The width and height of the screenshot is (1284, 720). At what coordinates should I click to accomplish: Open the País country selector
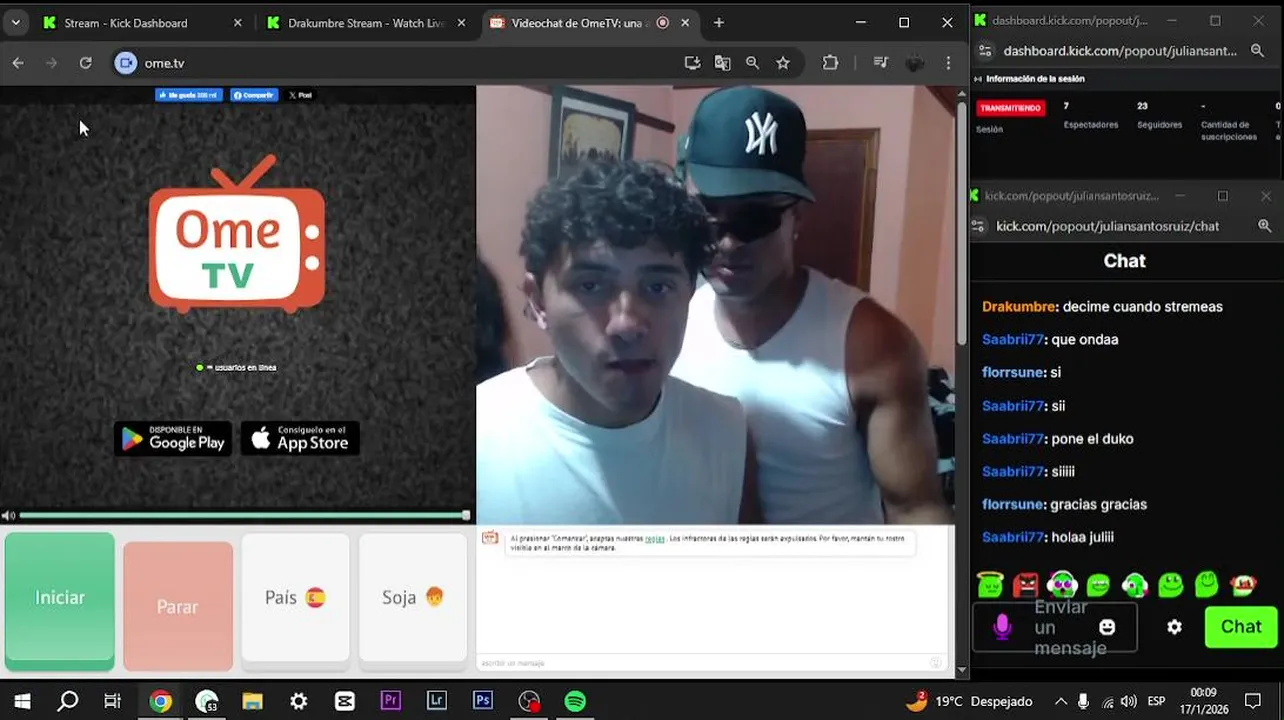pos(295,597)
